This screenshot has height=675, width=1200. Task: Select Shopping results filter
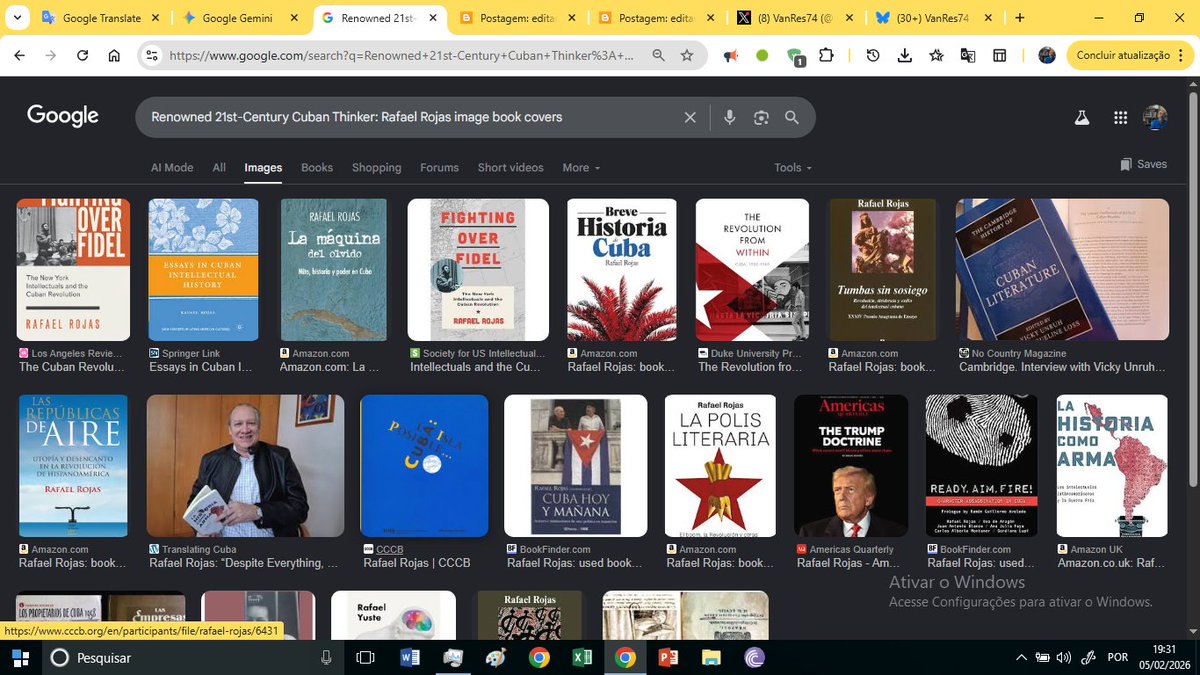[x=376, y=168]
